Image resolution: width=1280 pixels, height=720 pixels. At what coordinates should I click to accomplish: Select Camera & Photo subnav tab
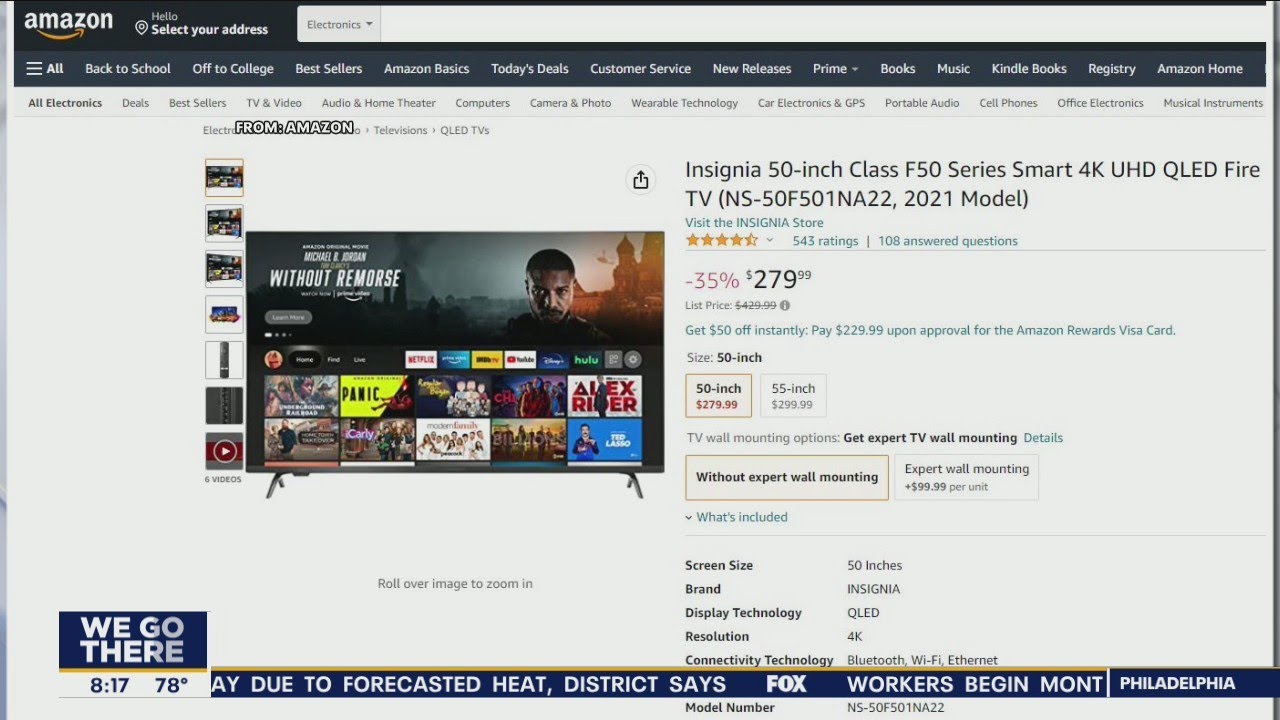click(571, 103)
